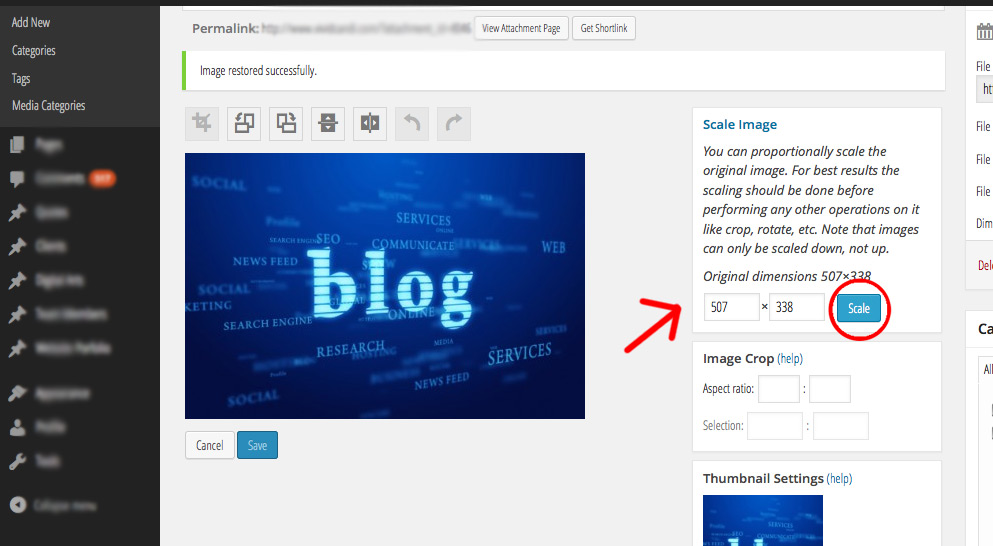The width and height of the screenshot is (993, 546).
Task: Click the Appearance brush icon in sidebar
Action: coord(17,393)
